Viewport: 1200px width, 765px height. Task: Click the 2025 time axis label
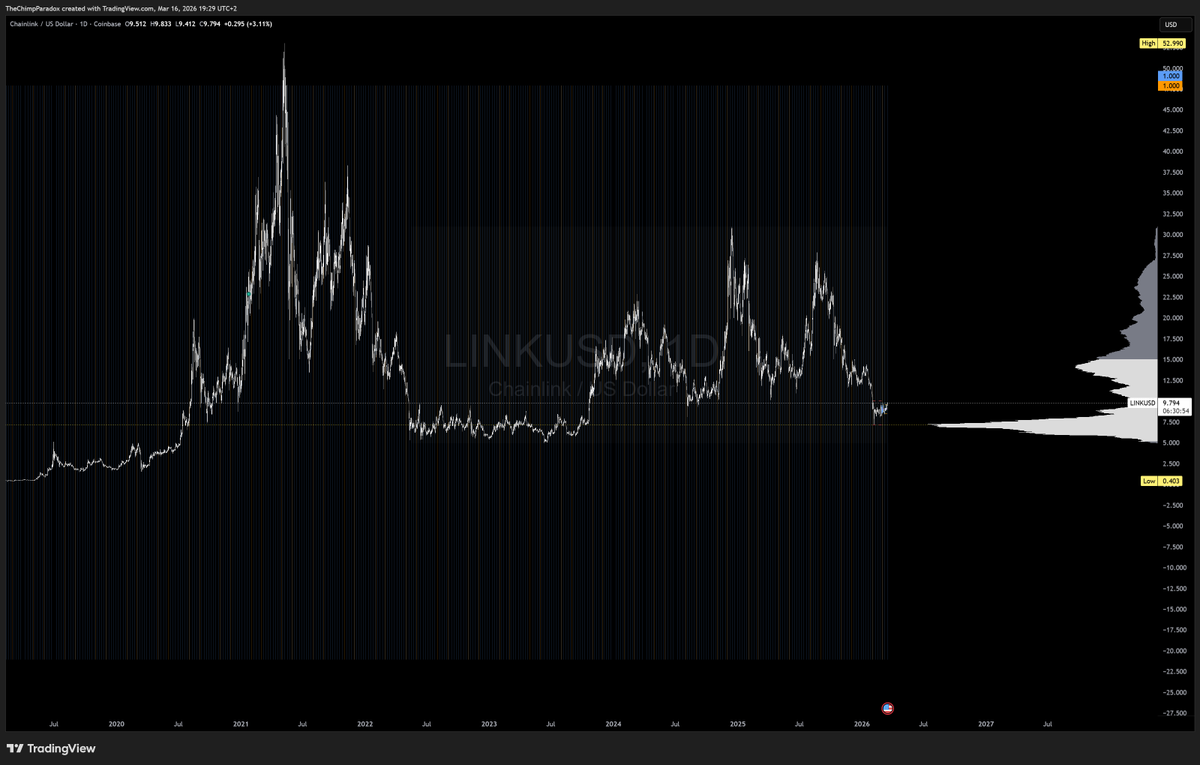pyautogui.click(x=737, y=723)
